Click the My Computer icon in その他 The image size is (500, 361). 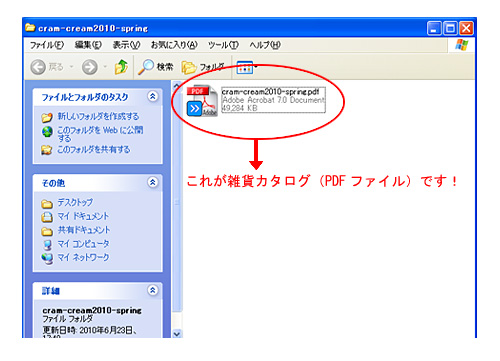tap(48, 245)
